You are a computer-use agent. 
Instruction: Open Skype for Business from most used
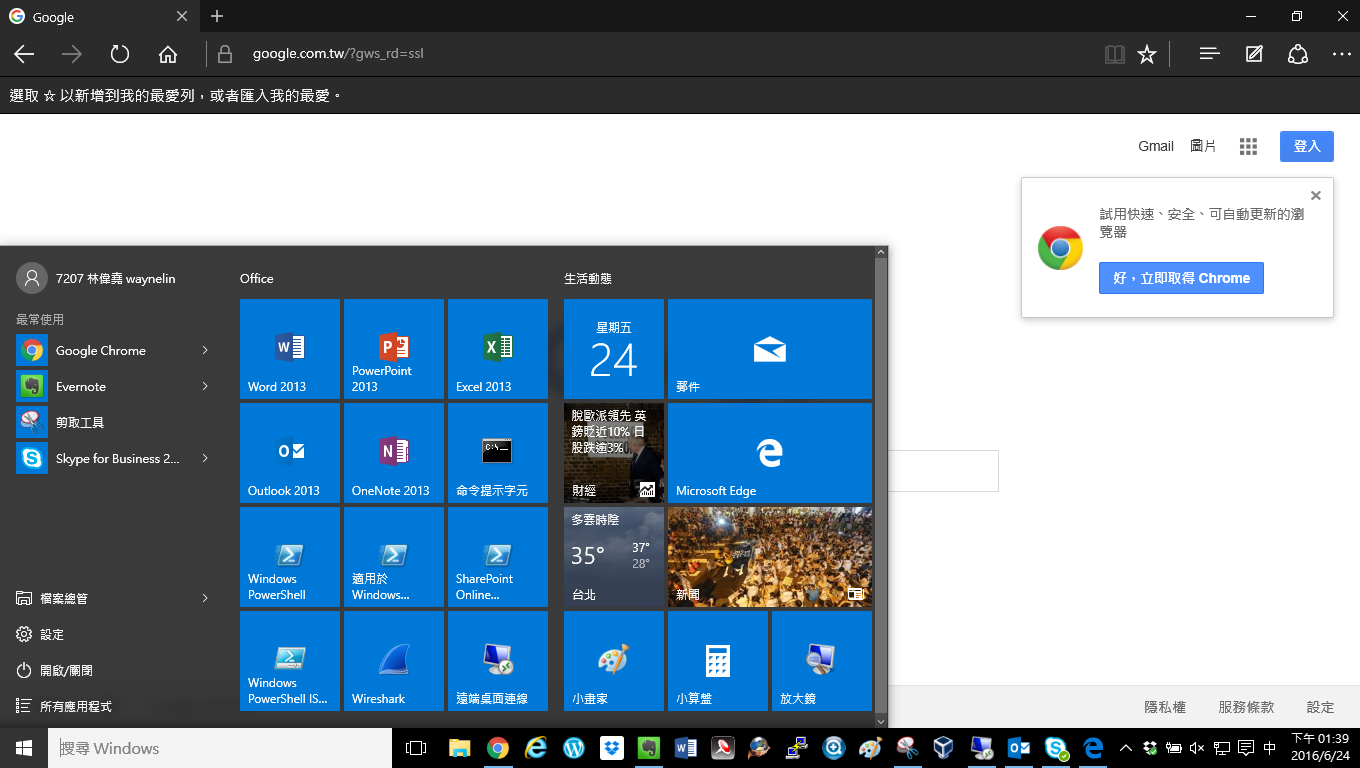tap(100, 458)
